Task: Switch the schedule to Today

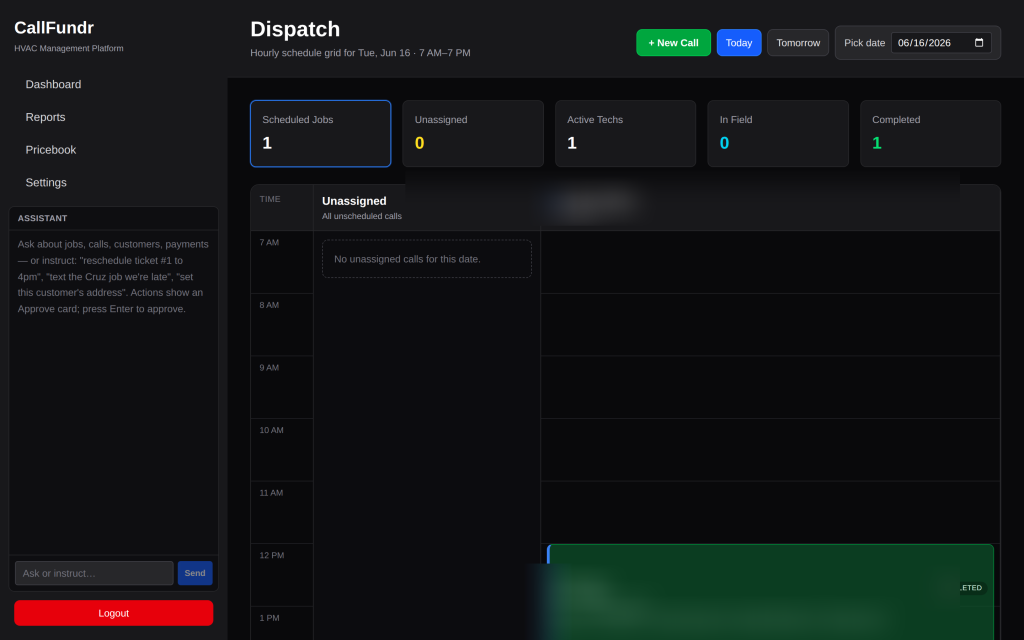Action: (739, 42)
